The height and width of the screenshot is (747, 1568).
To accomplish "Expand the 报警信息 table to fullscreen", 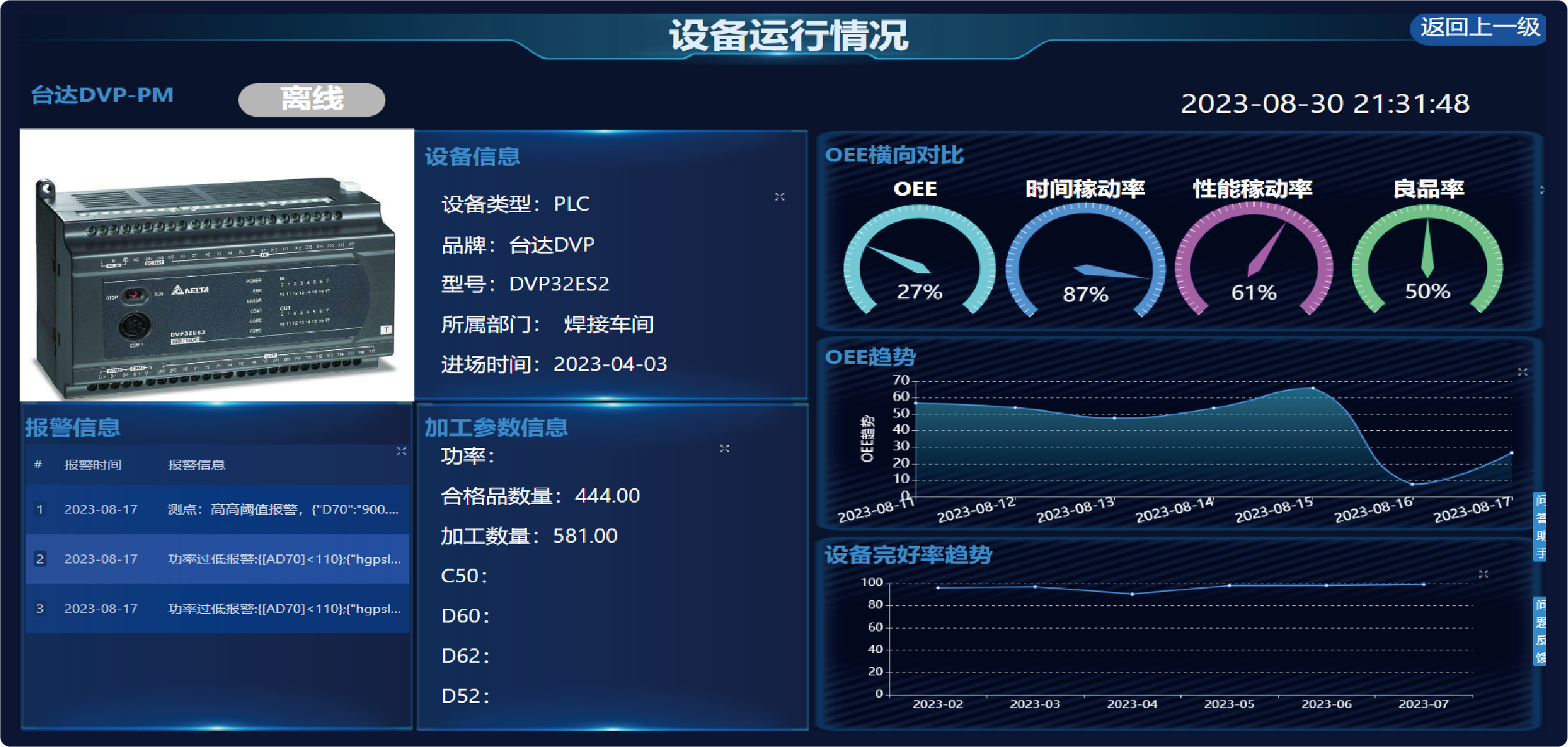I will [401, 451].
